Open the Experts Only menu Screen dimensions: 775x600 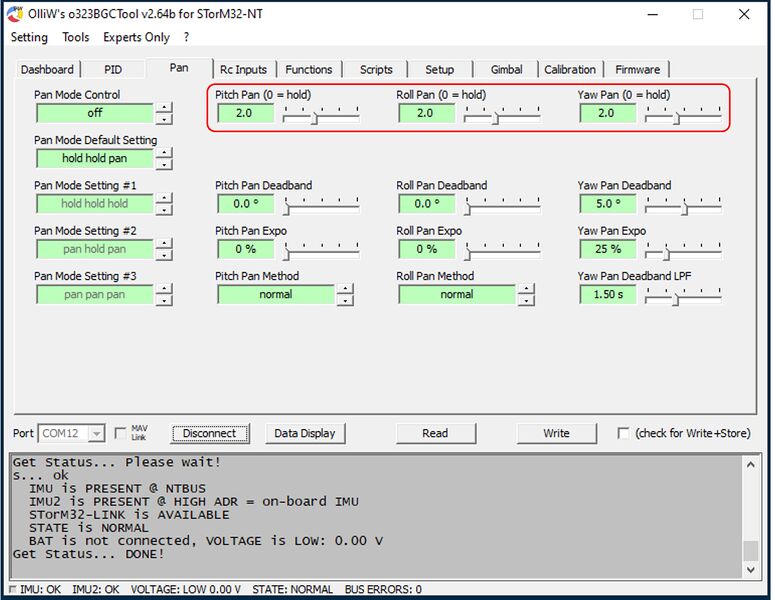[x=136, y=37]
